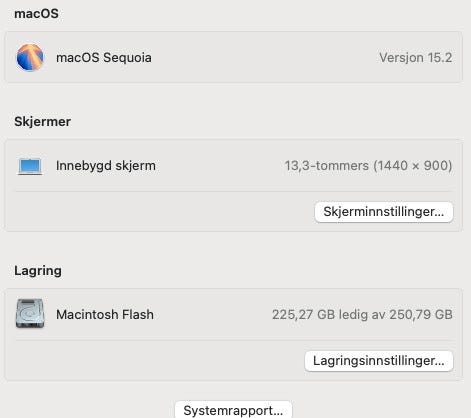Open Lagringsinnstillinger storage settings
This screenshot has width=471, height=418.
click(379, 361)
